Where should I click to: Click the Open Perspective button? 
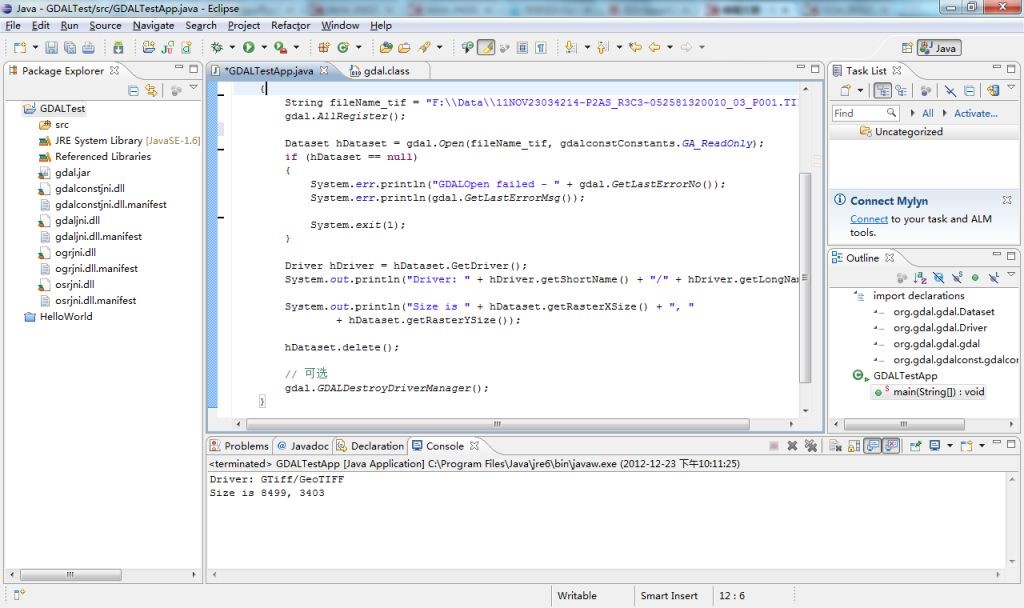pos(906,48)
